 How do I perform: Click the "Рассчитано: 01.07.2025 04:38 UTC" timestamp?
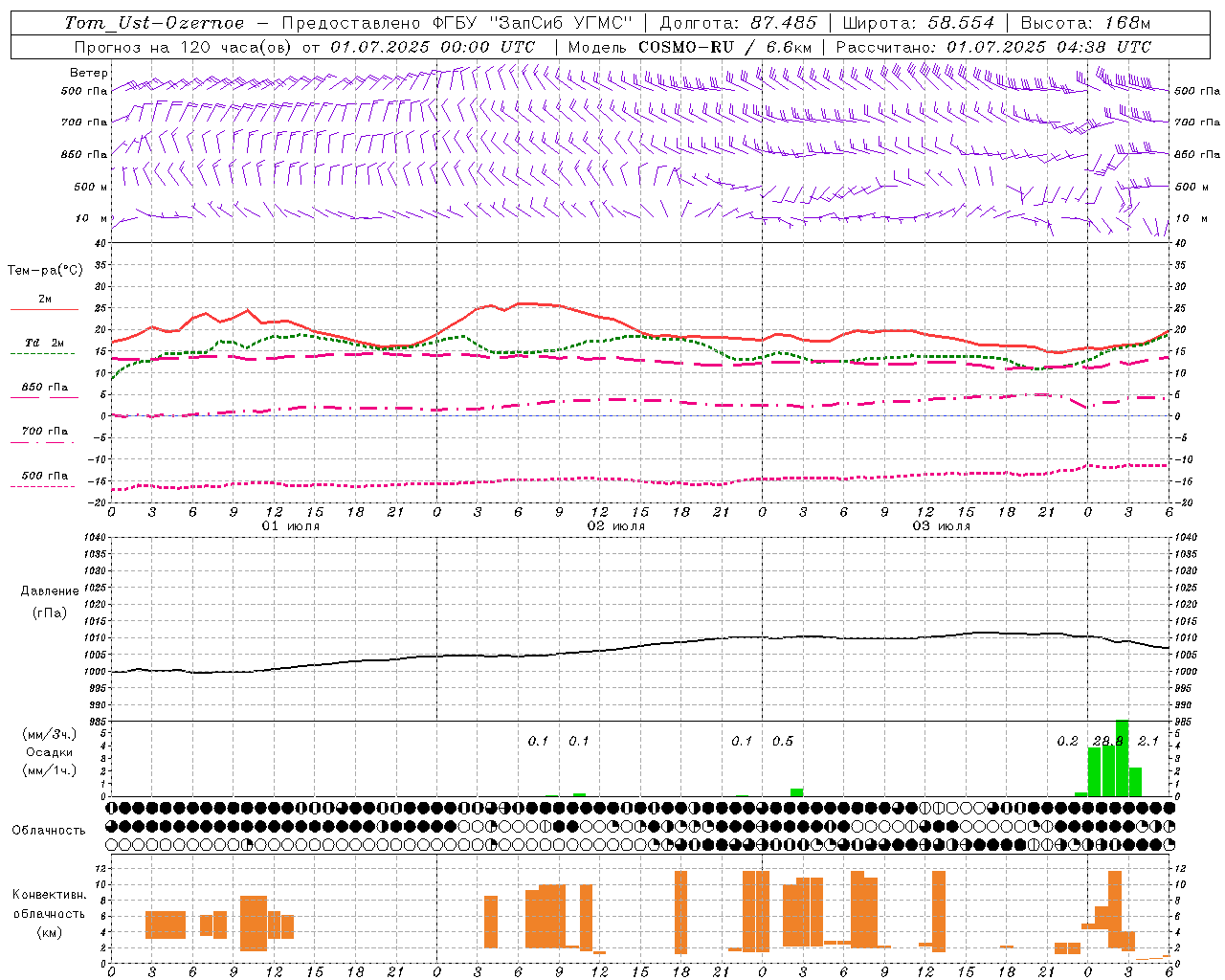[993, 47]
